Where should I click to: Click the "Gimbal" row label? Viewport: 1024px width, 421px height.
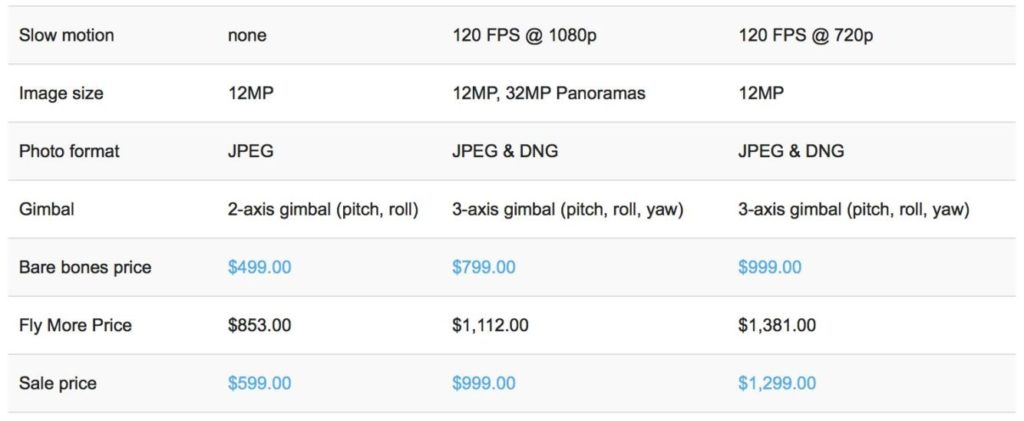click(x=47, y=209)
